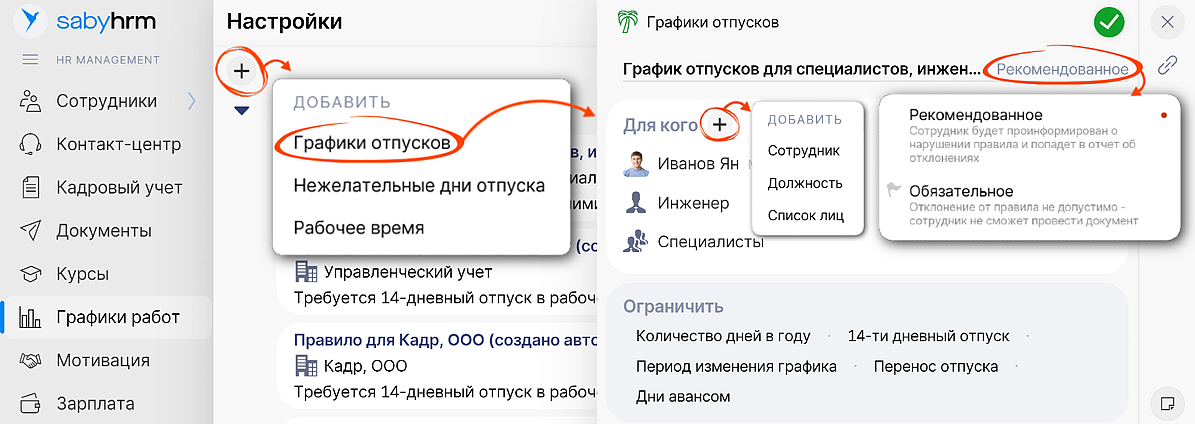
Task: Select the Рекомендованное rule type option
Action: (x=975, y=116)
